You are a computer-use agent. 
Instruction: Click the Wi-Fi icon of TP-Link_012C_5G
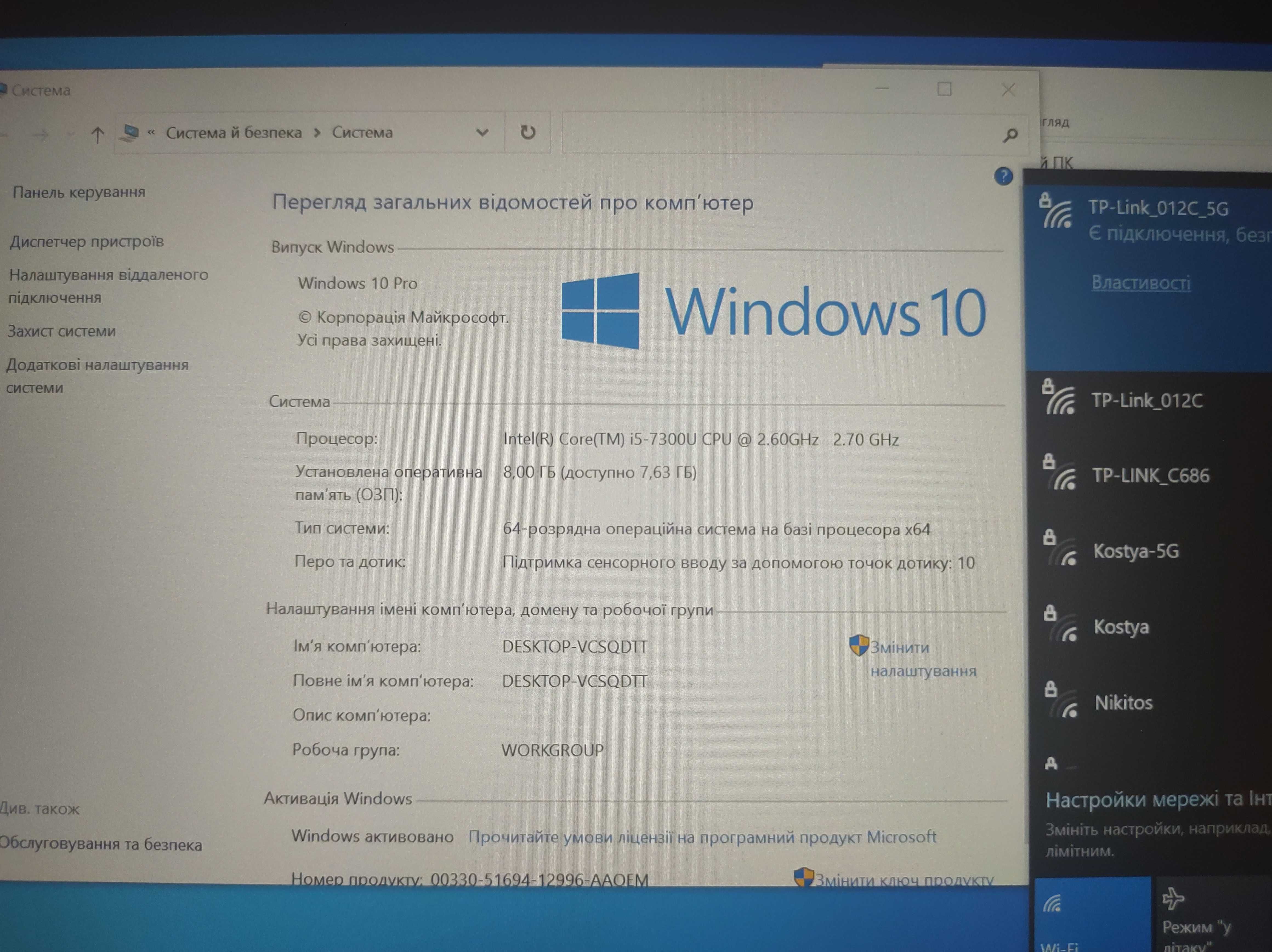[x=1057, y=211]
